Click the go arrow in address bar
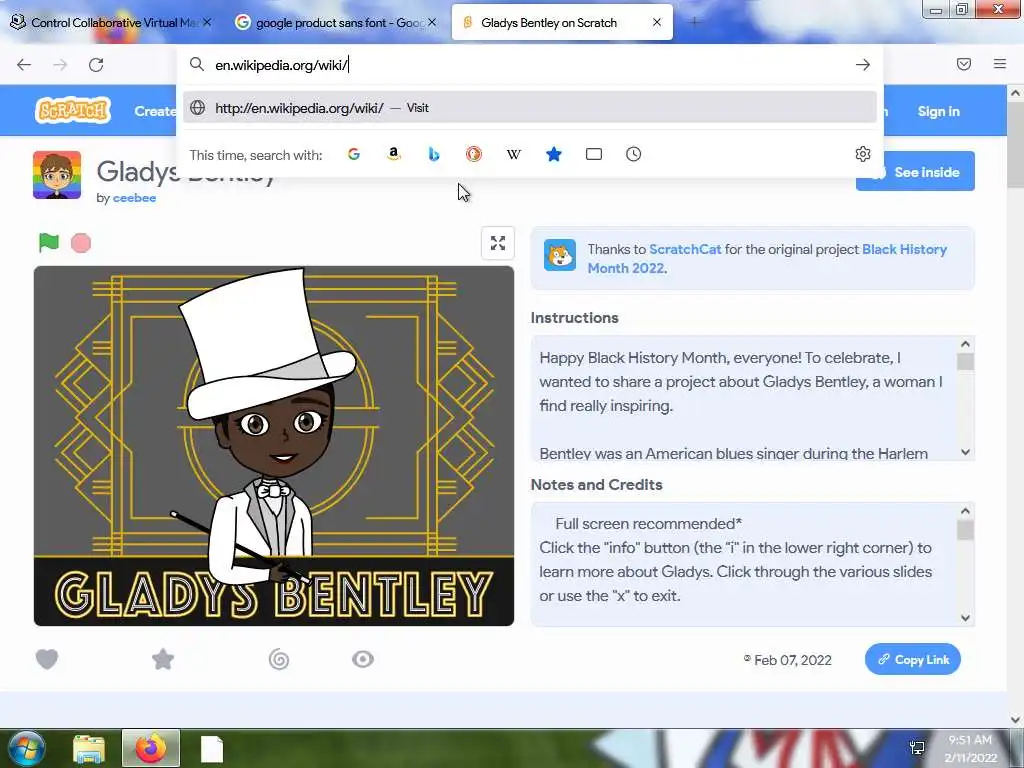This screenshot has width=1024, height=768. tap(863, 65)
